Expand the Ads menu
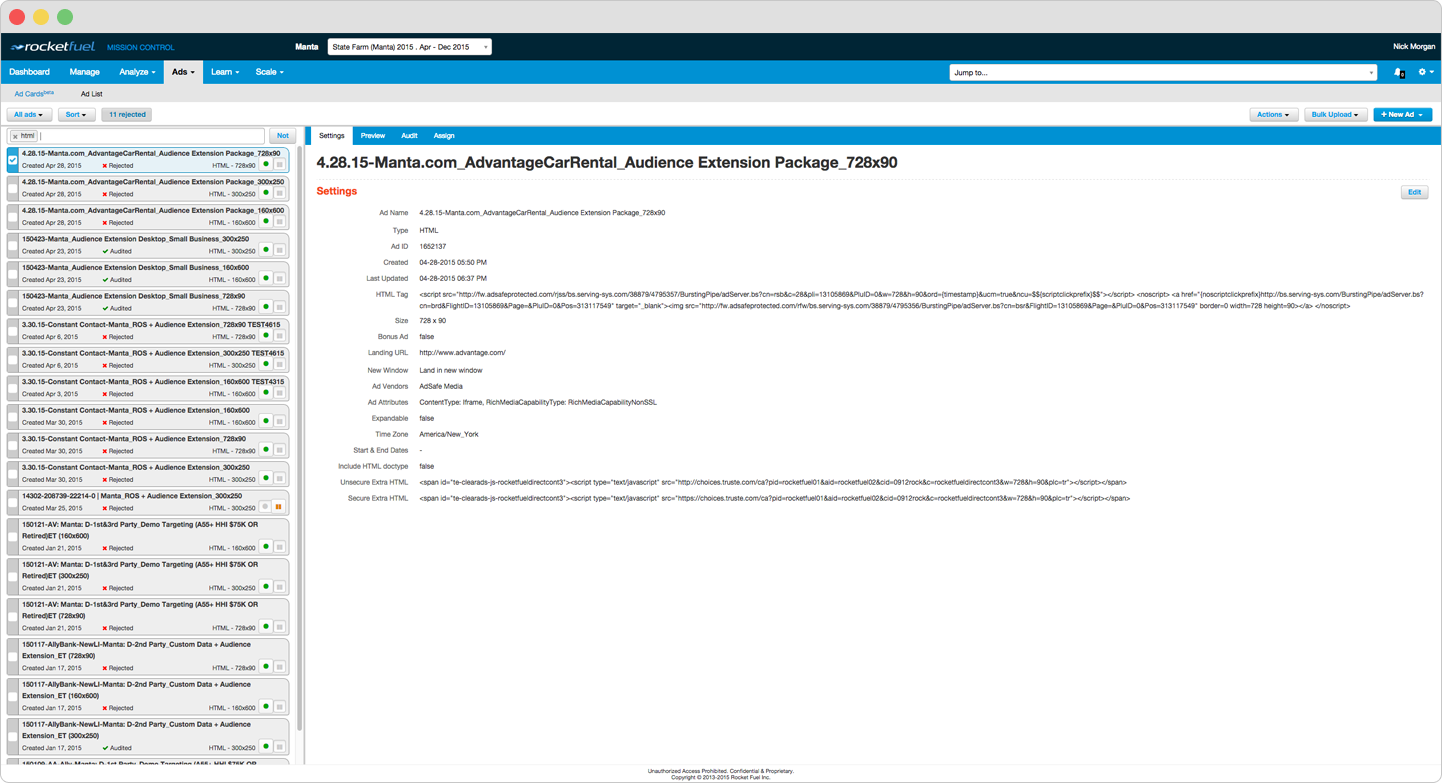1442x783 pixels. tap(183, 72)
